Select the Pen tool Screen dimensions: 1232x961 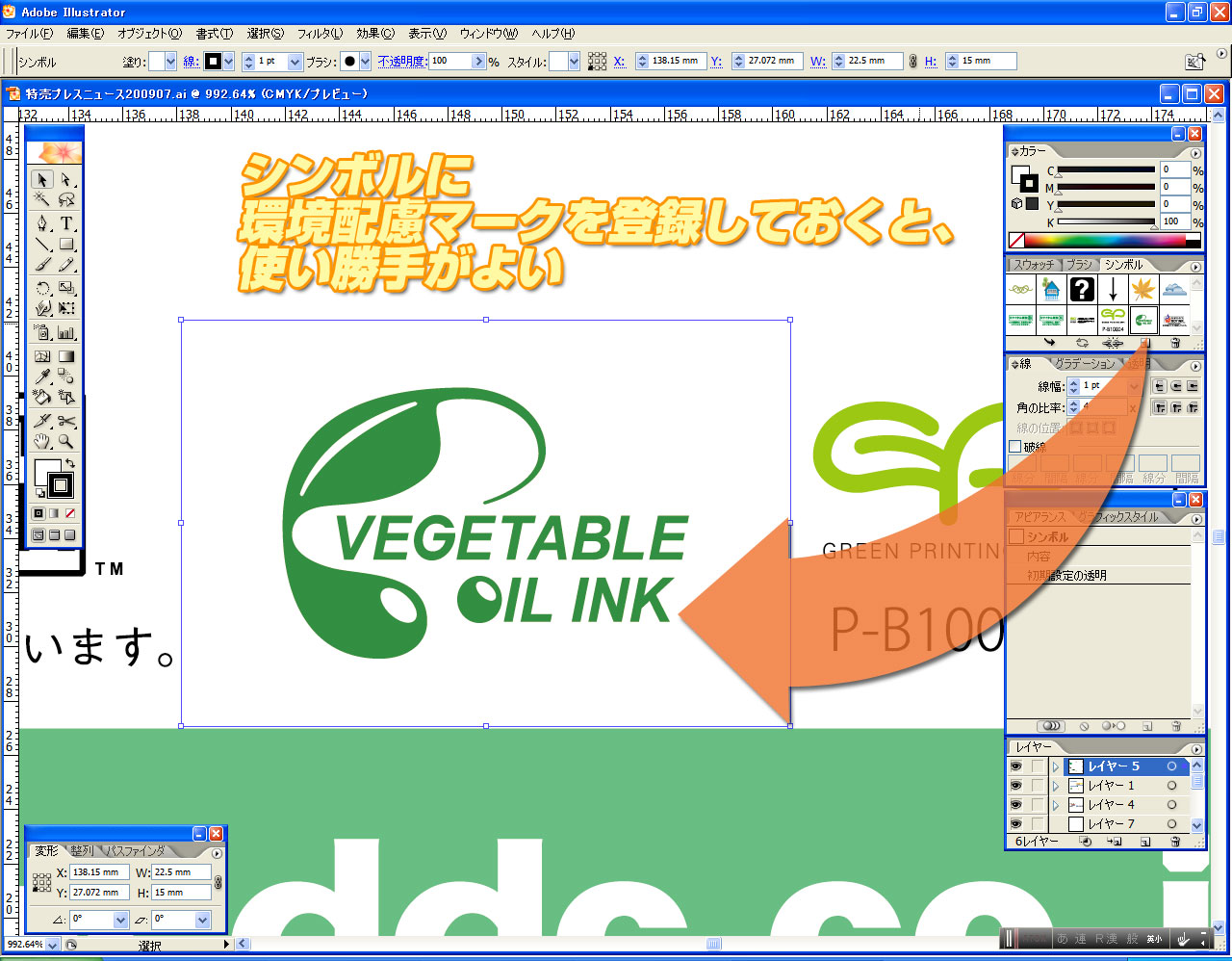click(x=42, y=223)
